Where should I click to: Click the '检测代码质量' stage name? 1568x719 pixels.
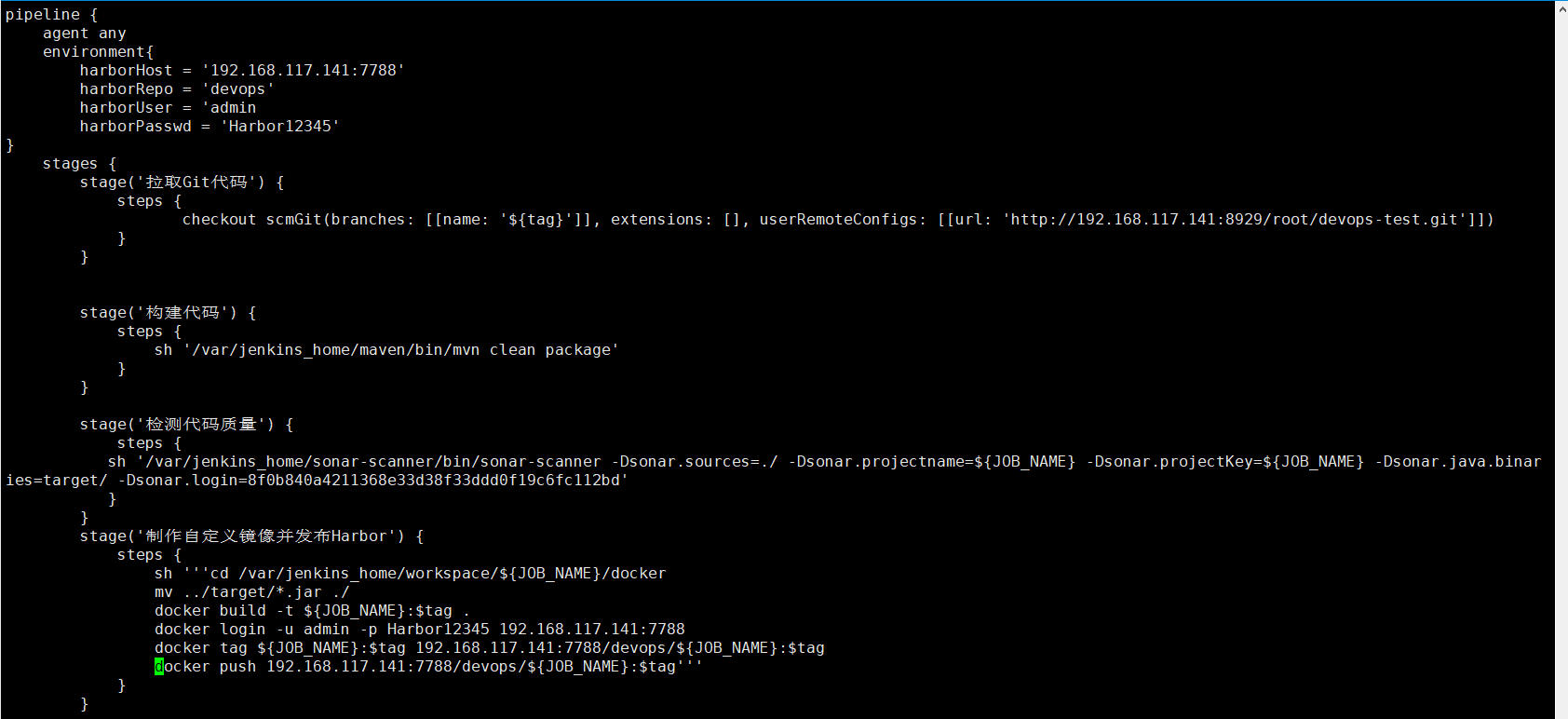(201, 425)
